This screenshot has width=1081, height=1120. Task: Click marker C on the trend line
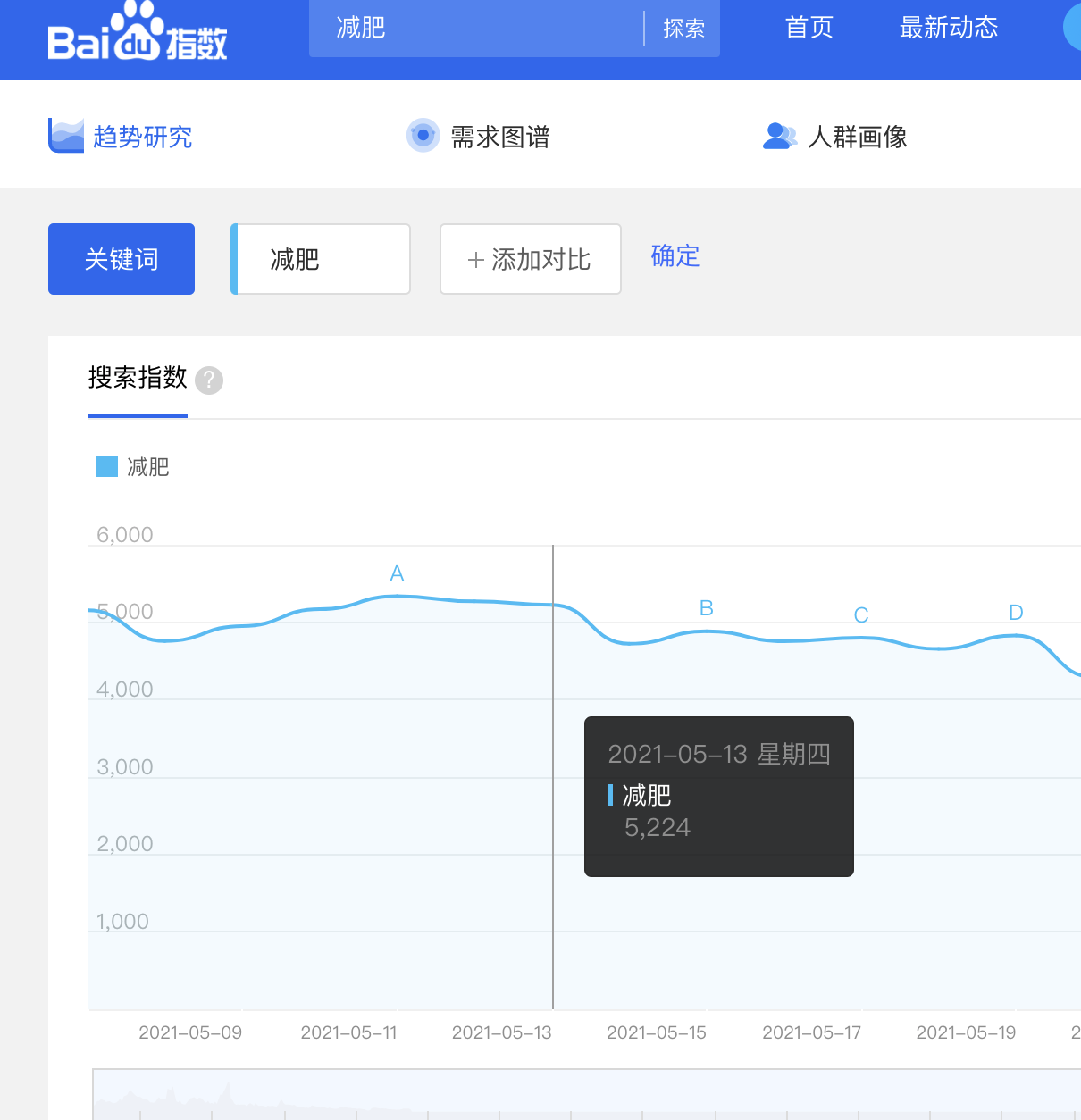click(860, 614)
